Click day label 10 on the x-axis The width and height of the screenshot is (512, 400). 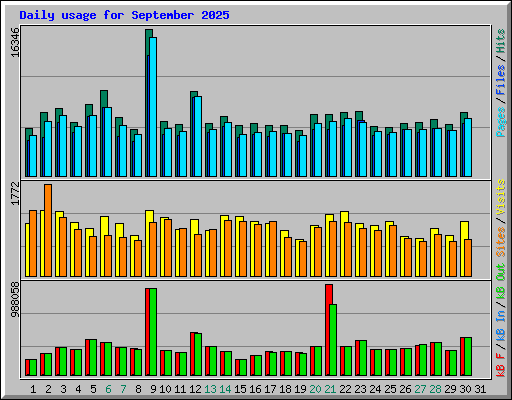pyautogui.click(x=165, y=389)
